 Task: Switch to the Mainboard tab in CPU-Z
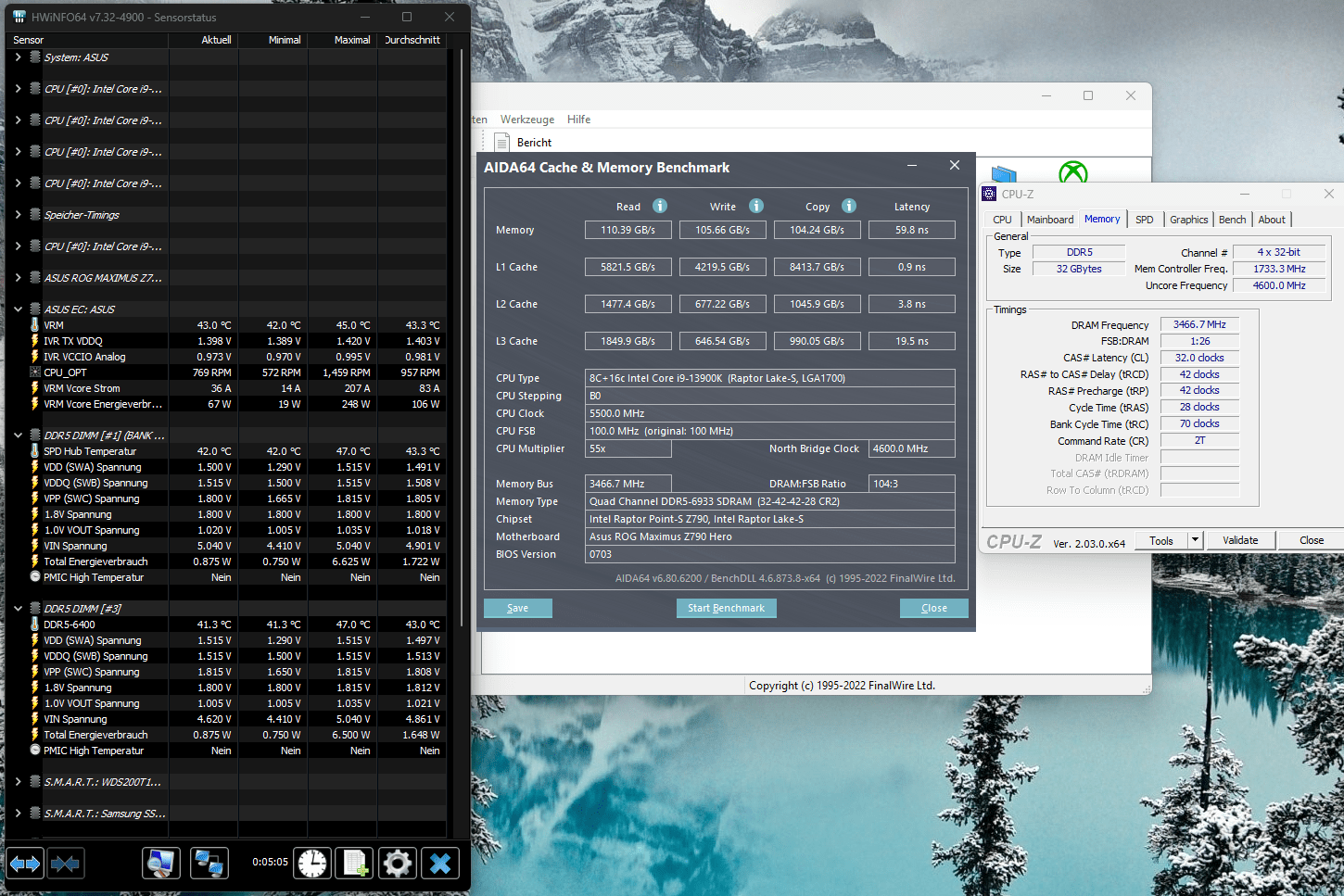1050,220
